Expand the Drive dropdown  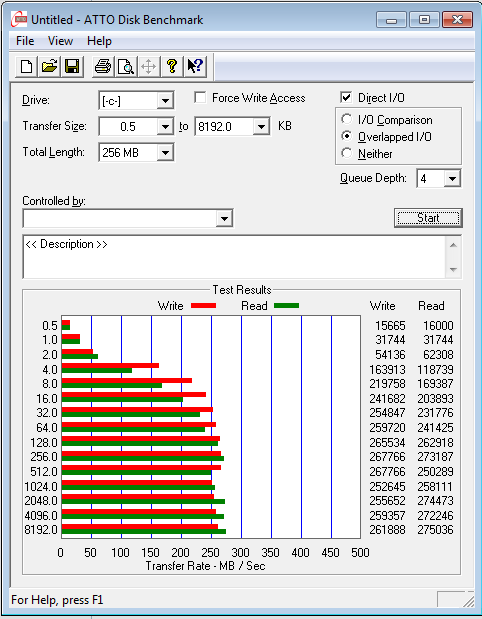tap(165, 101)
